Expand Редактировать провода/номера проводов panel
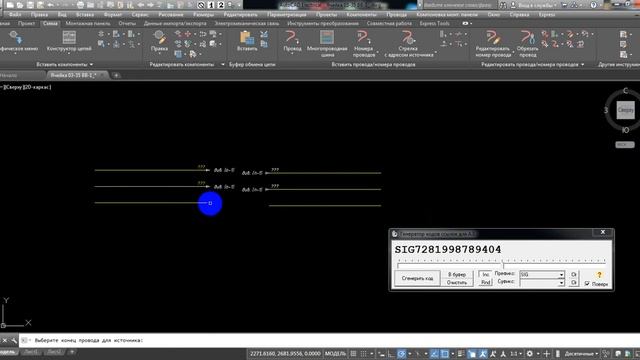The image size is (640, 360). pyautogui.click(x=532, y=64)
